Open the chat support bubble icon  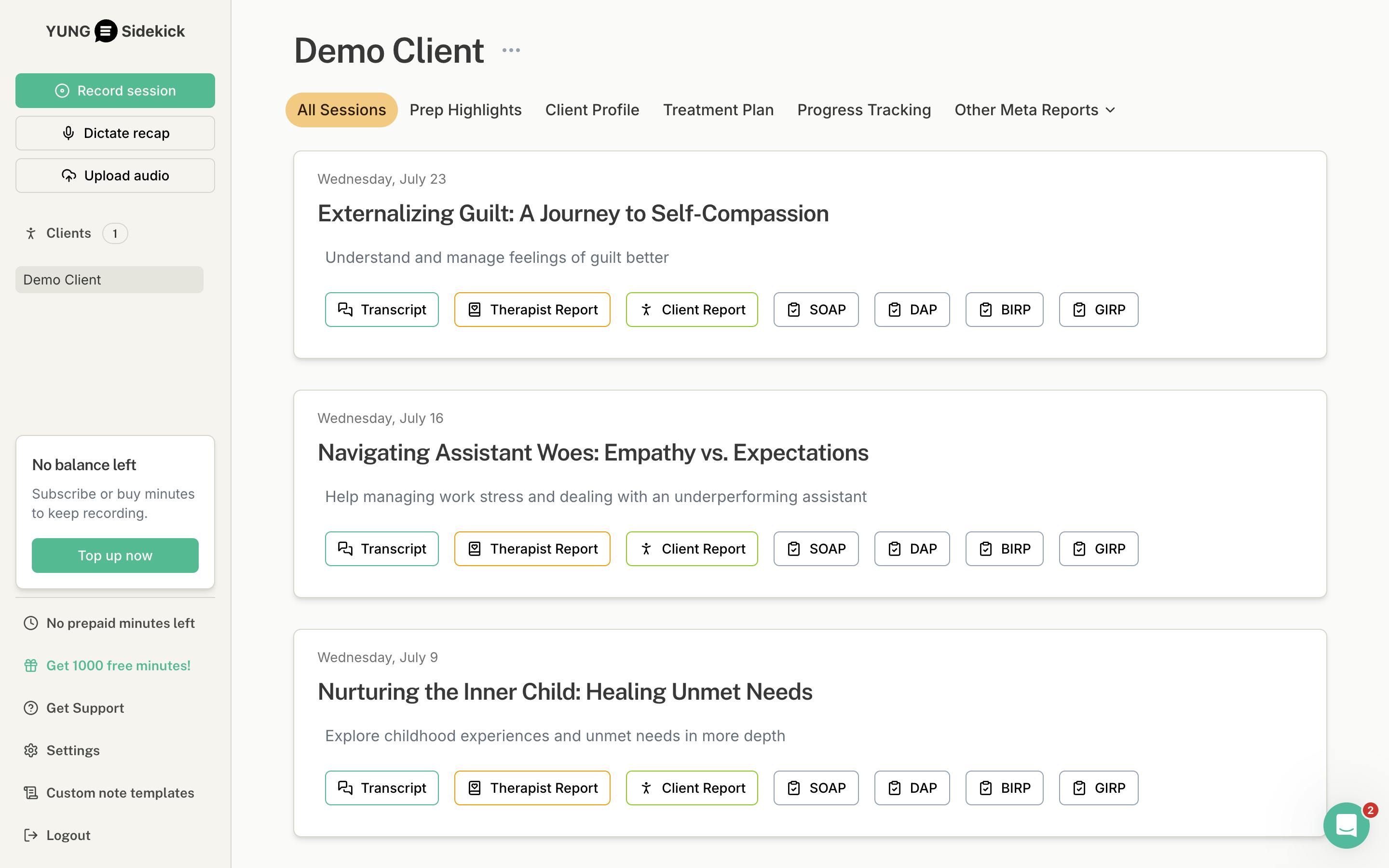[x=1346, y=826]
